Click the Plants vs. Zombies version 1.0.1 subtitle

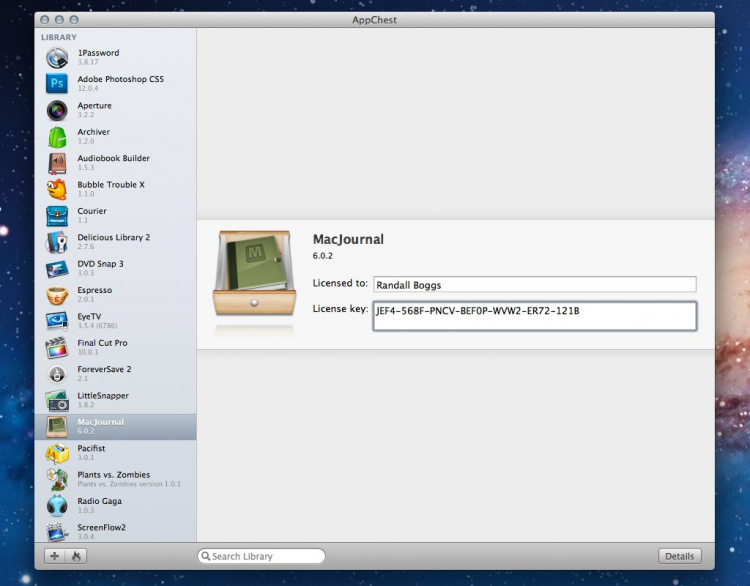coord(129,484)
